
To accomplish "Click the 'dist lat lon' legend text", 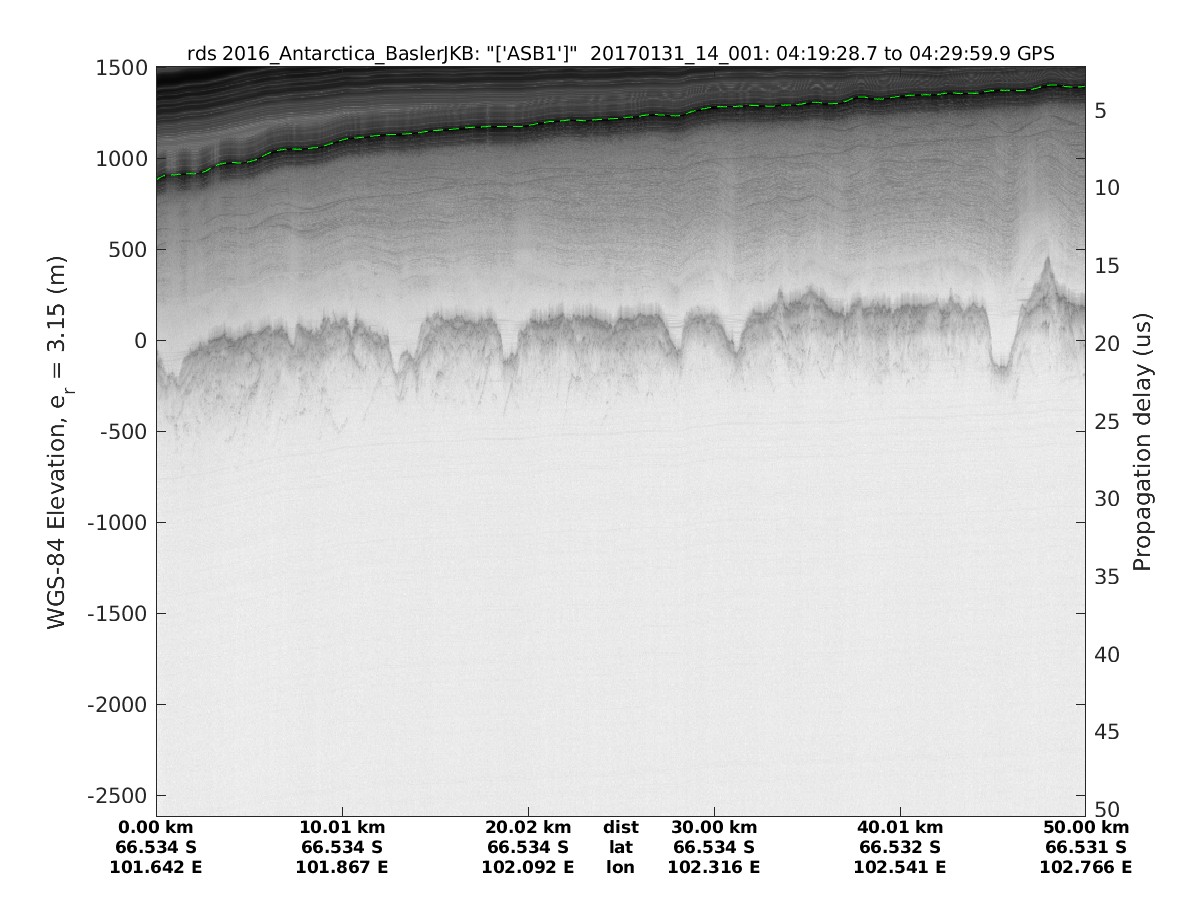I will (621, 847).
